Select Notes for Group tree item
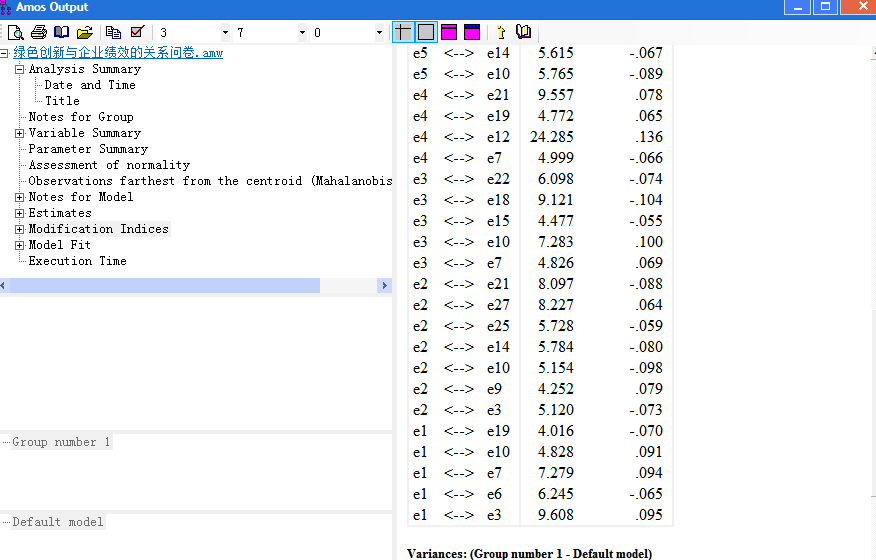The height and width of the screenshot is (560, 876). [81, 117]
